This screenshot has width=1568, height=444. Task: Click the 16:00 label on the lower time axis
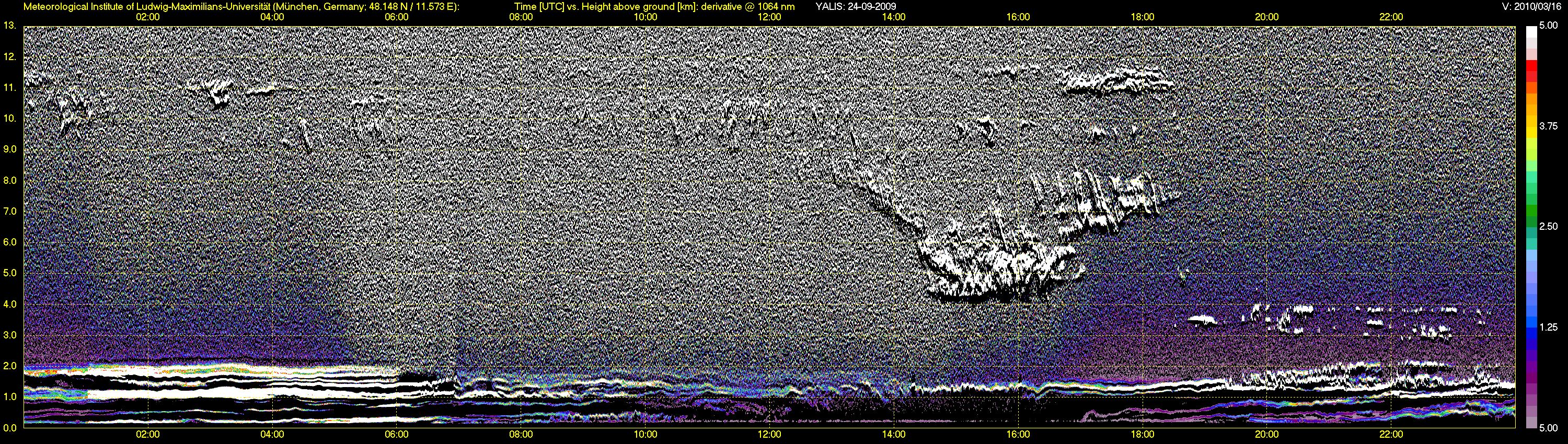coord(1018,434)
